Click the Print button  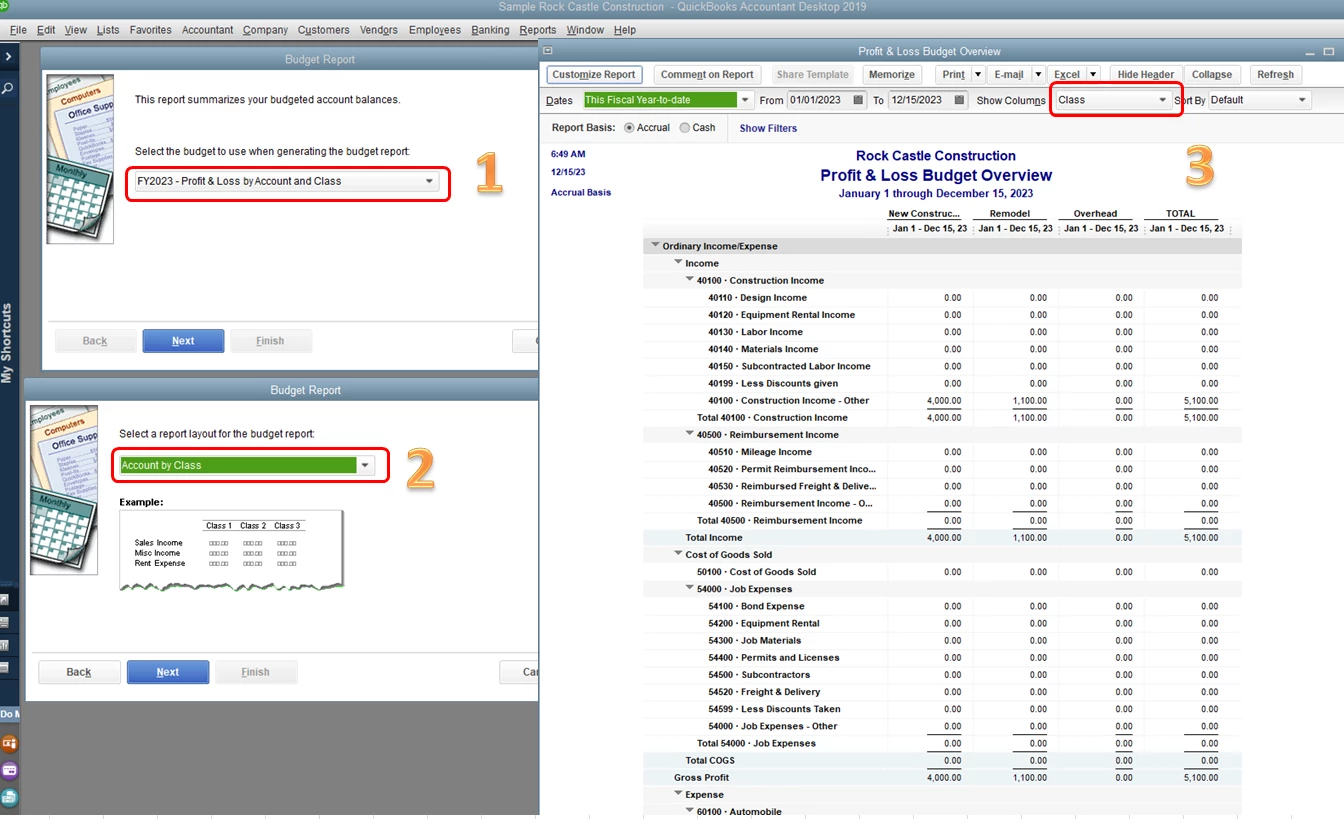tap(954, 75)
